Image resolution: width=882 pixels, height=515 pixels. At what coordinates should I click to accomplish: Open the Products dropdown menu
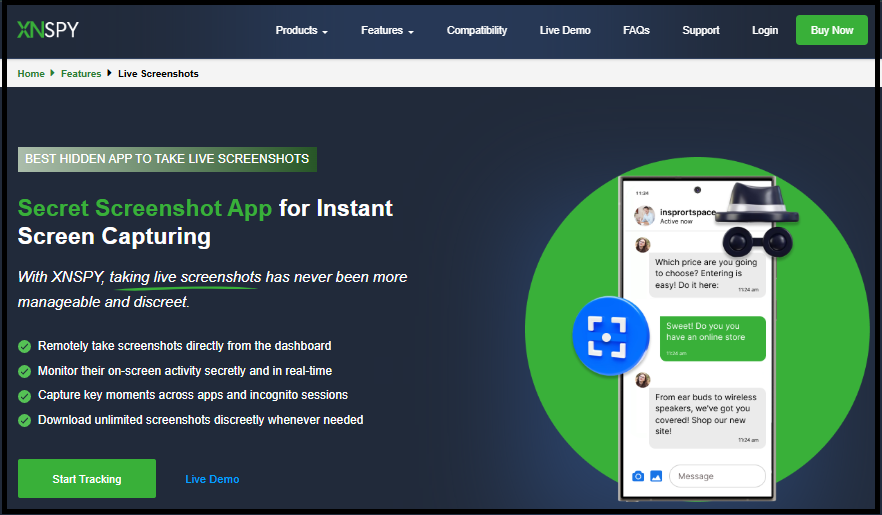coord(302,30)
